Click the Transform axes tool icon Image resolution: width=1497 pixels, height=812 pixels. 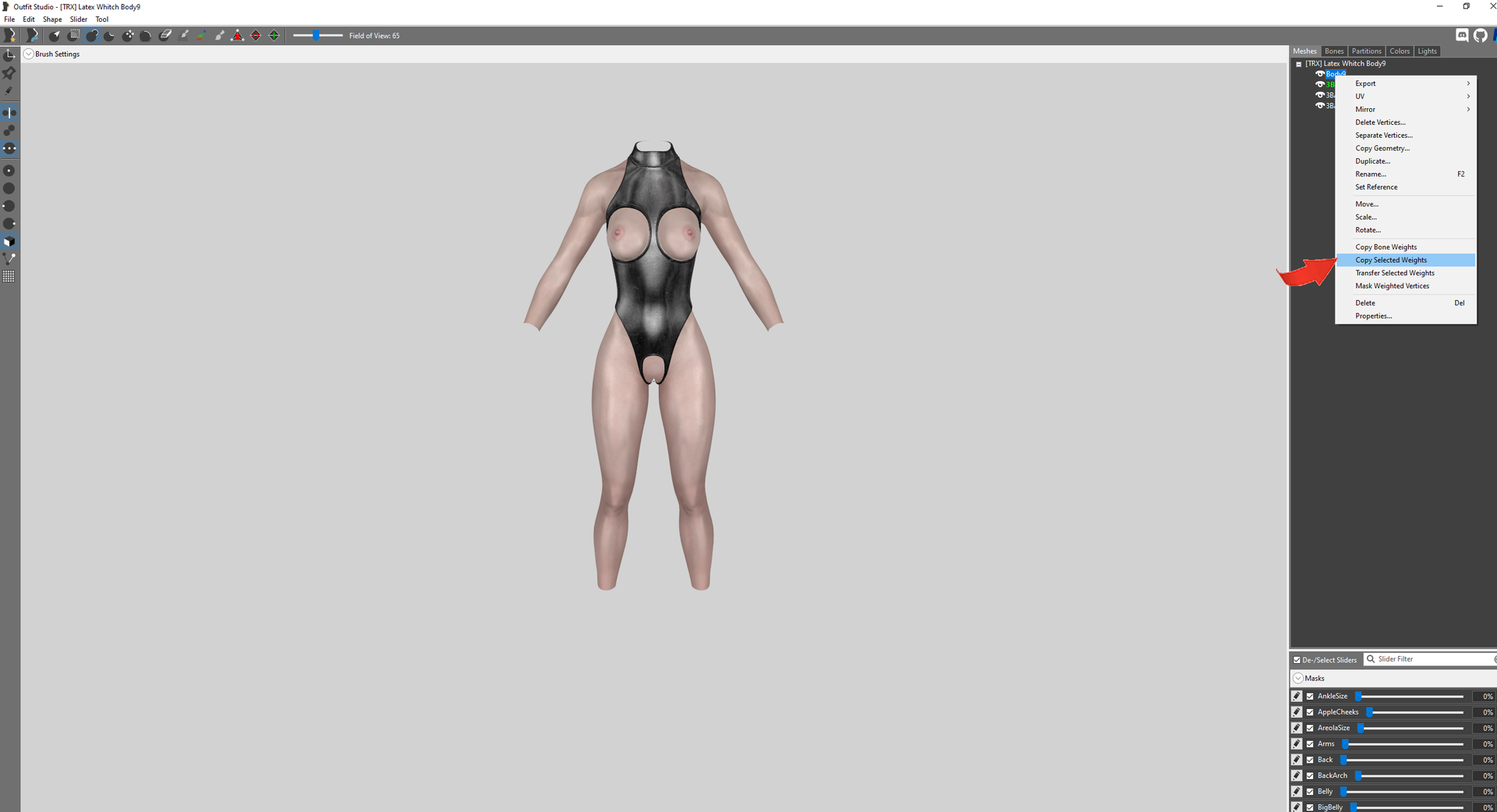pos(9,55)
